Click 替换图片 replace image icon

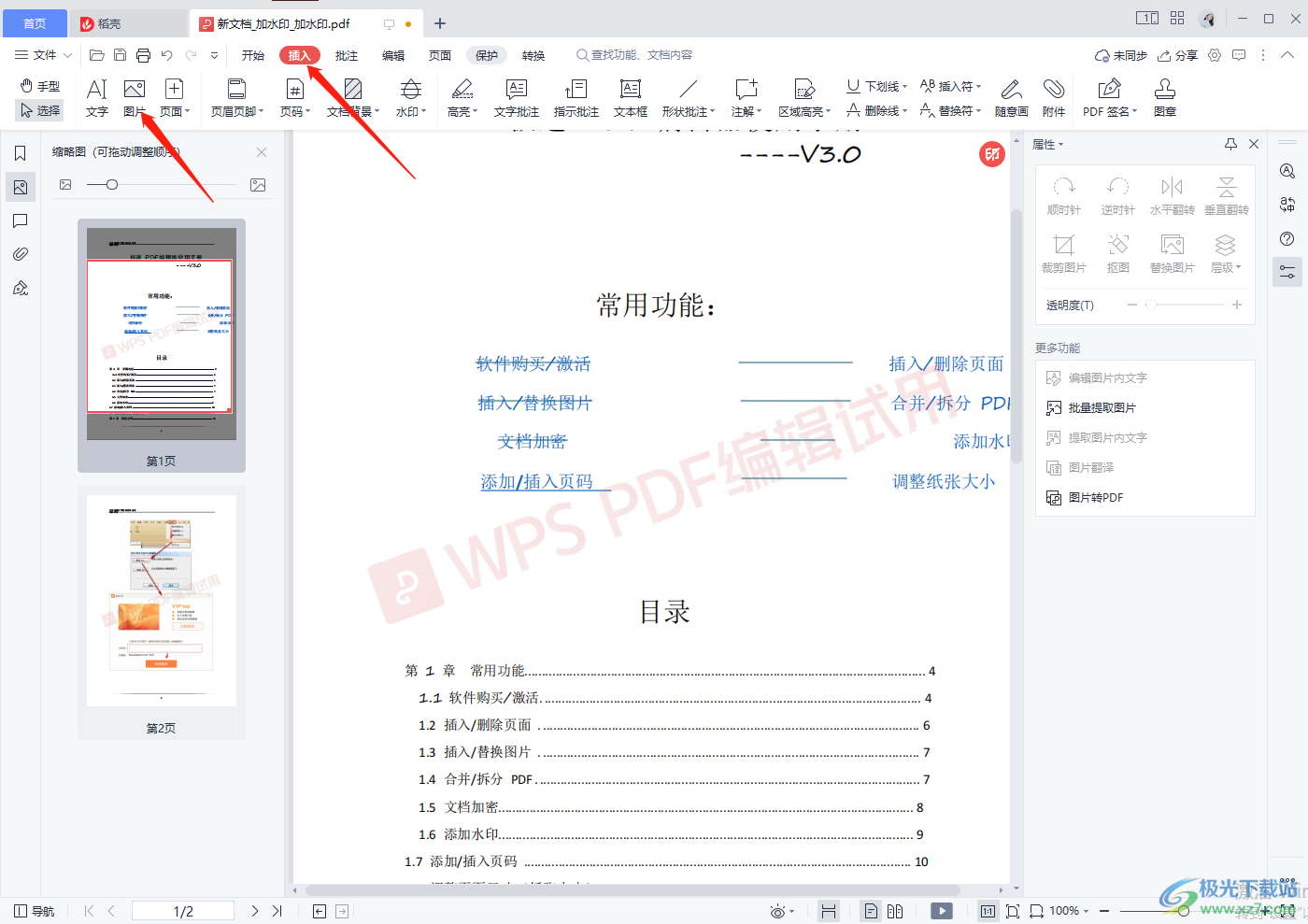coord(1173,253)
